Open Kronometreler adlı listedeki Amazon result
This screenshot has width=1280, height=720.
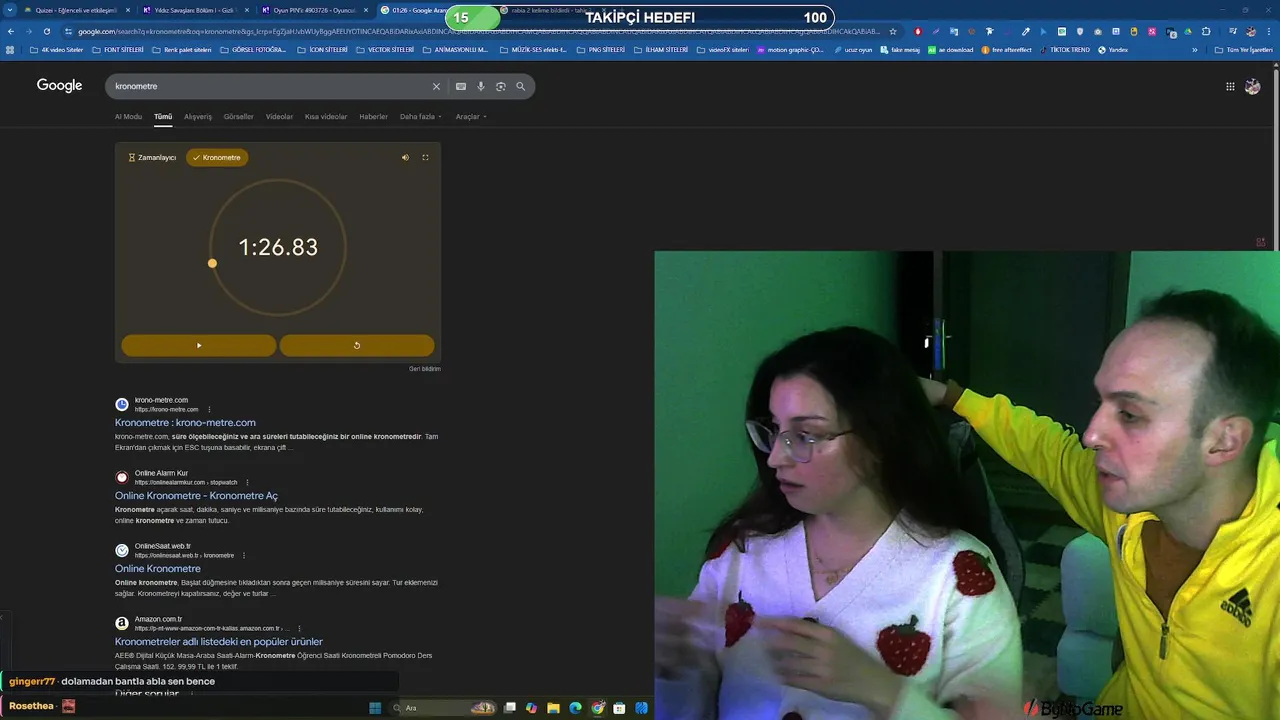[x=219, y=642]
